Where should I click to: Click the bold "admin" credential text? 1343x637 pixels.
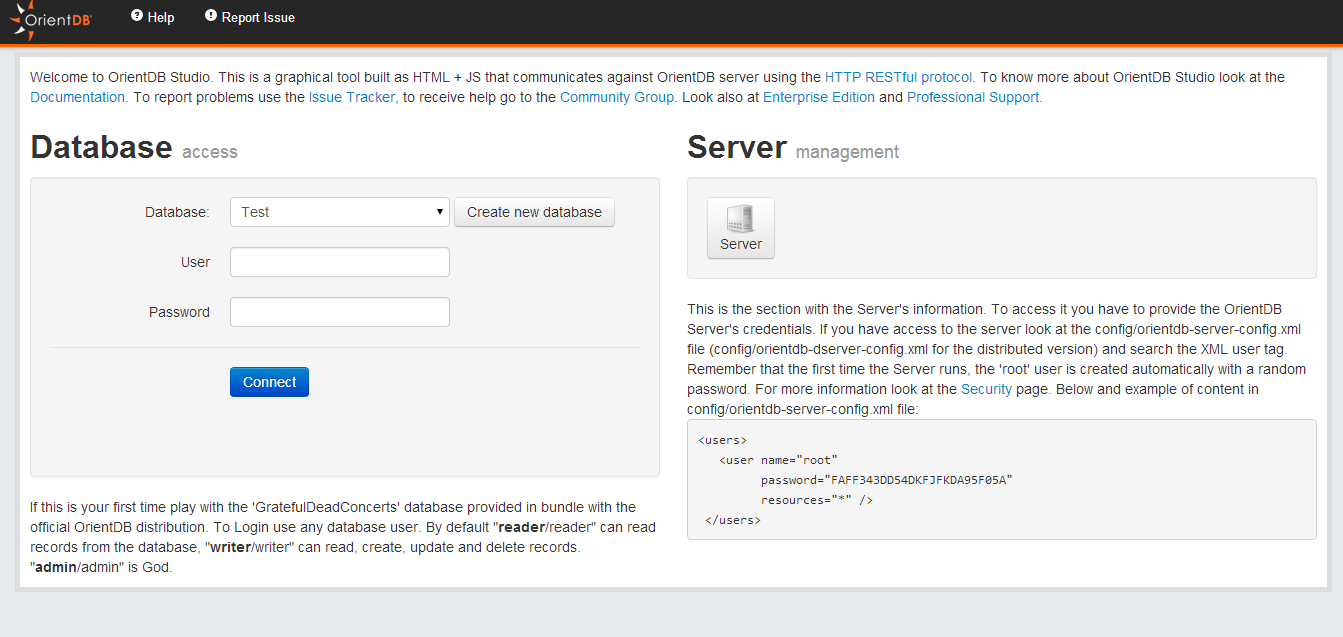[57, 567]
